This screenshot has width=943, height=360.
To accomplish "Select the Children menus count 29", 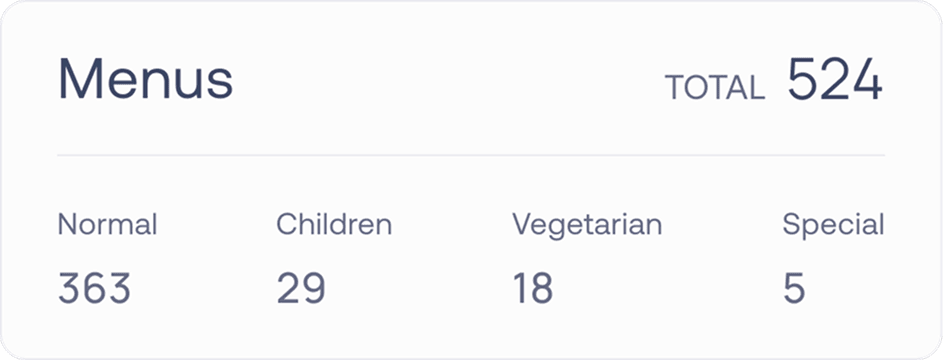I will [x=301, y=288].
